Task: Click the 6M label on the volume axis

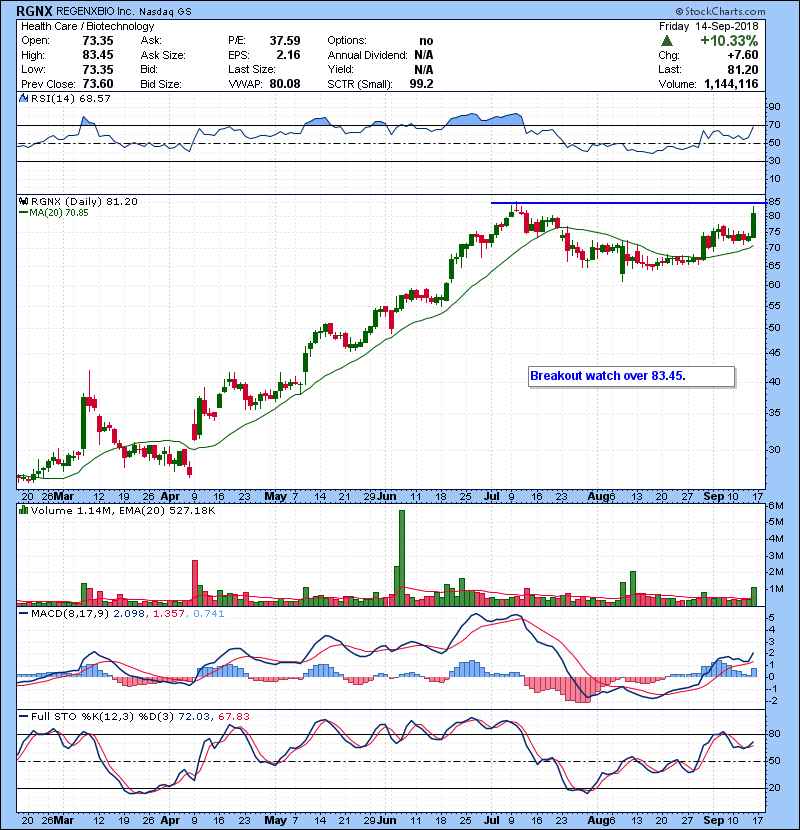Action: [776, 506]
